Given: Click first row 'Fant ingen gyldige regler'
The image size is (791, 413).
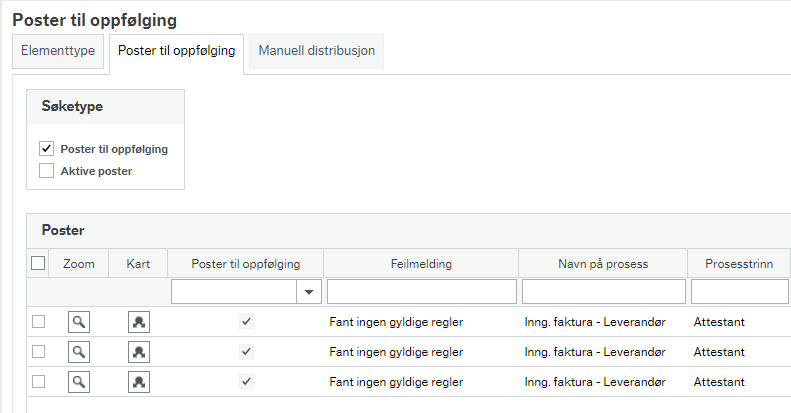Looking at the screenshot, I should [396, 322].
